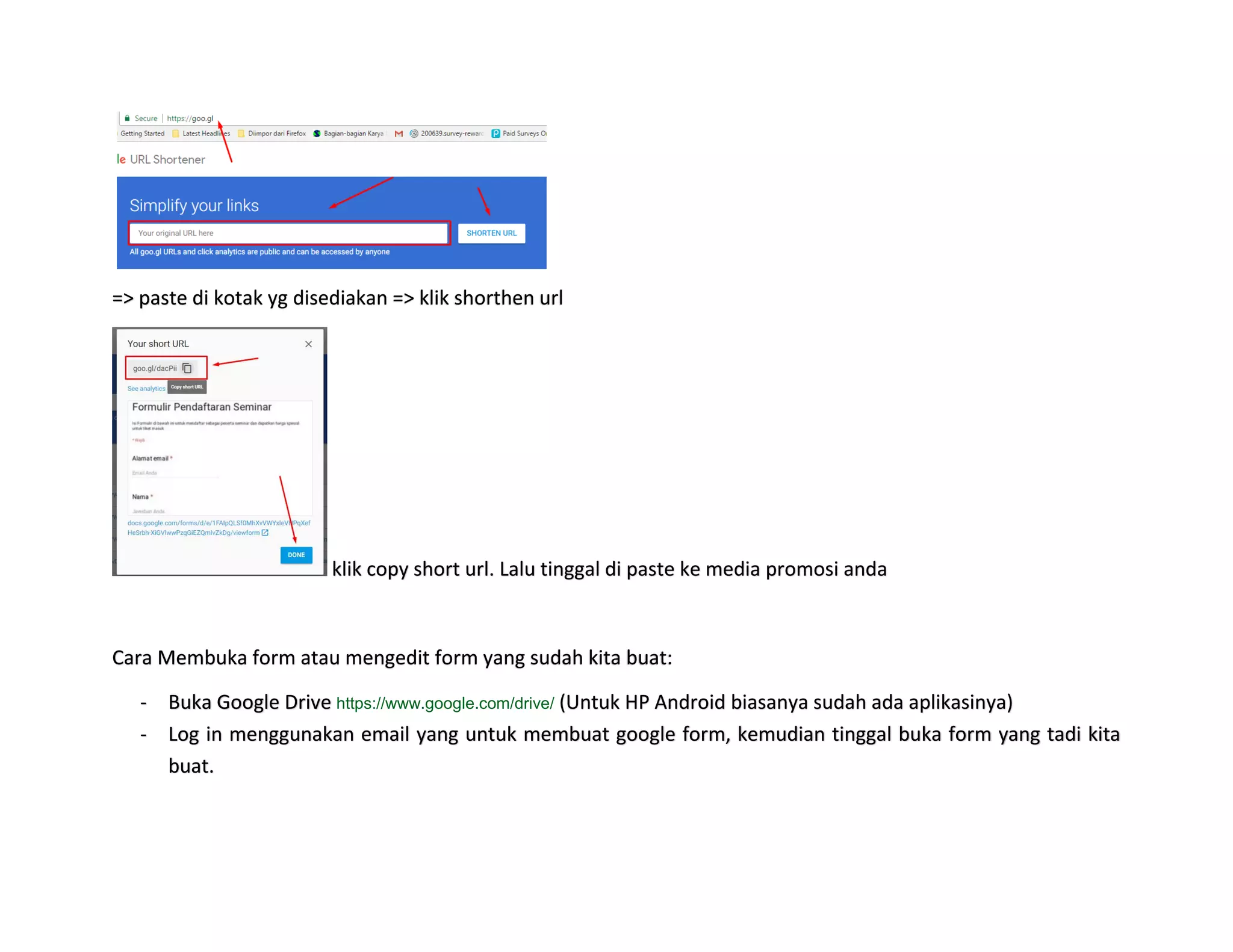The height and width of the screenshot is (952, 1233).
Task: Close the Your short URL dialog
Action: pos(308,344)
